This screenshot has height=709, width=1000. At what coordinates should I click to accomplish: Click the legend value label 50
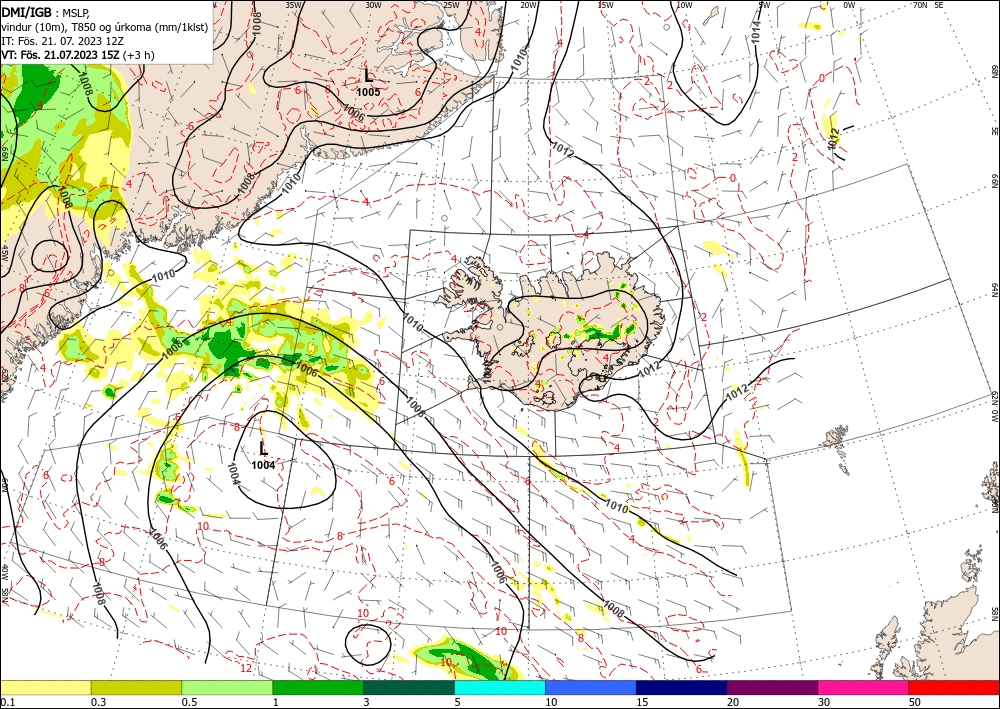[915, 702]
